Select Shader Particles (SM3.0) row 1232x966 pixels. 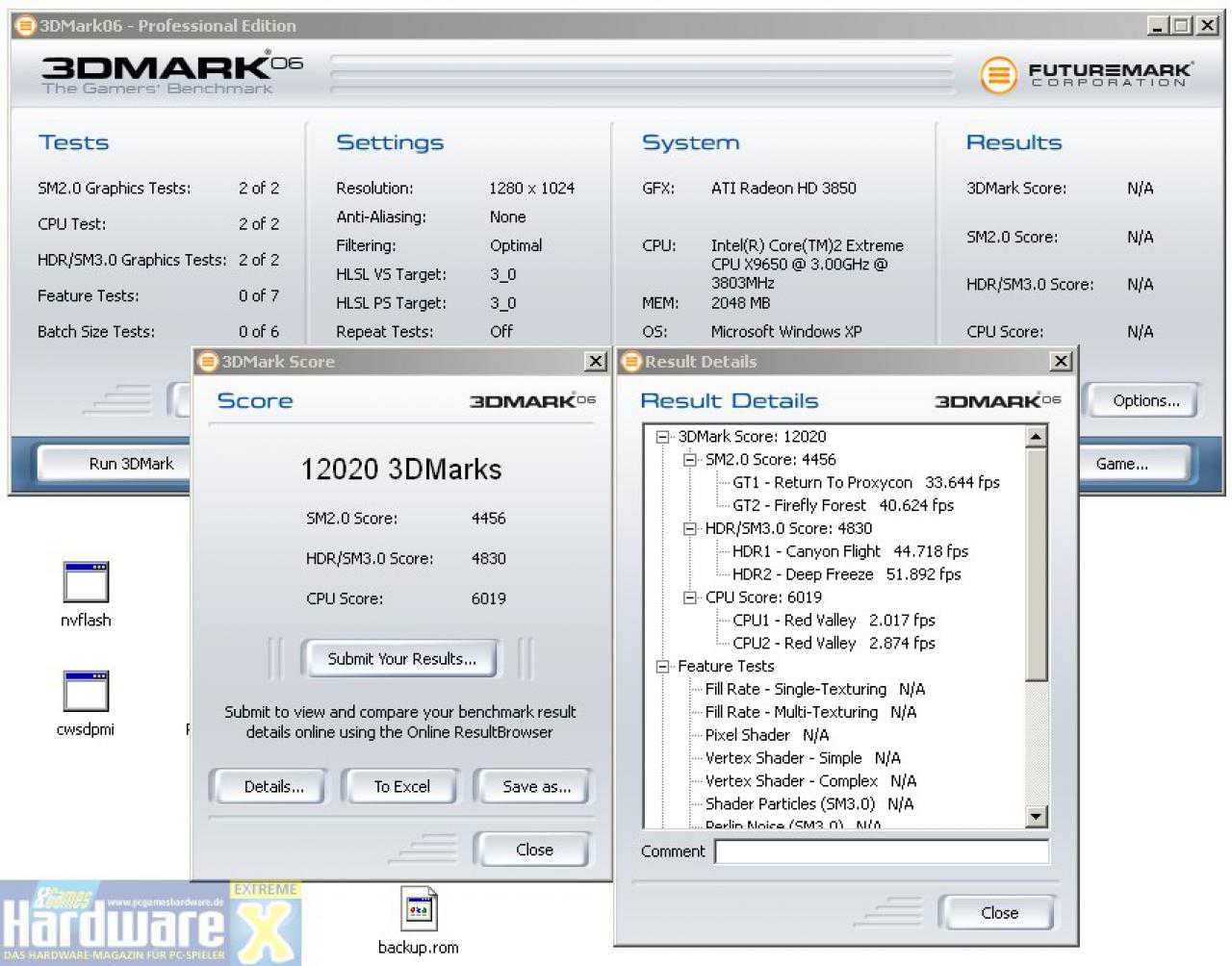[x=809, y=804]
